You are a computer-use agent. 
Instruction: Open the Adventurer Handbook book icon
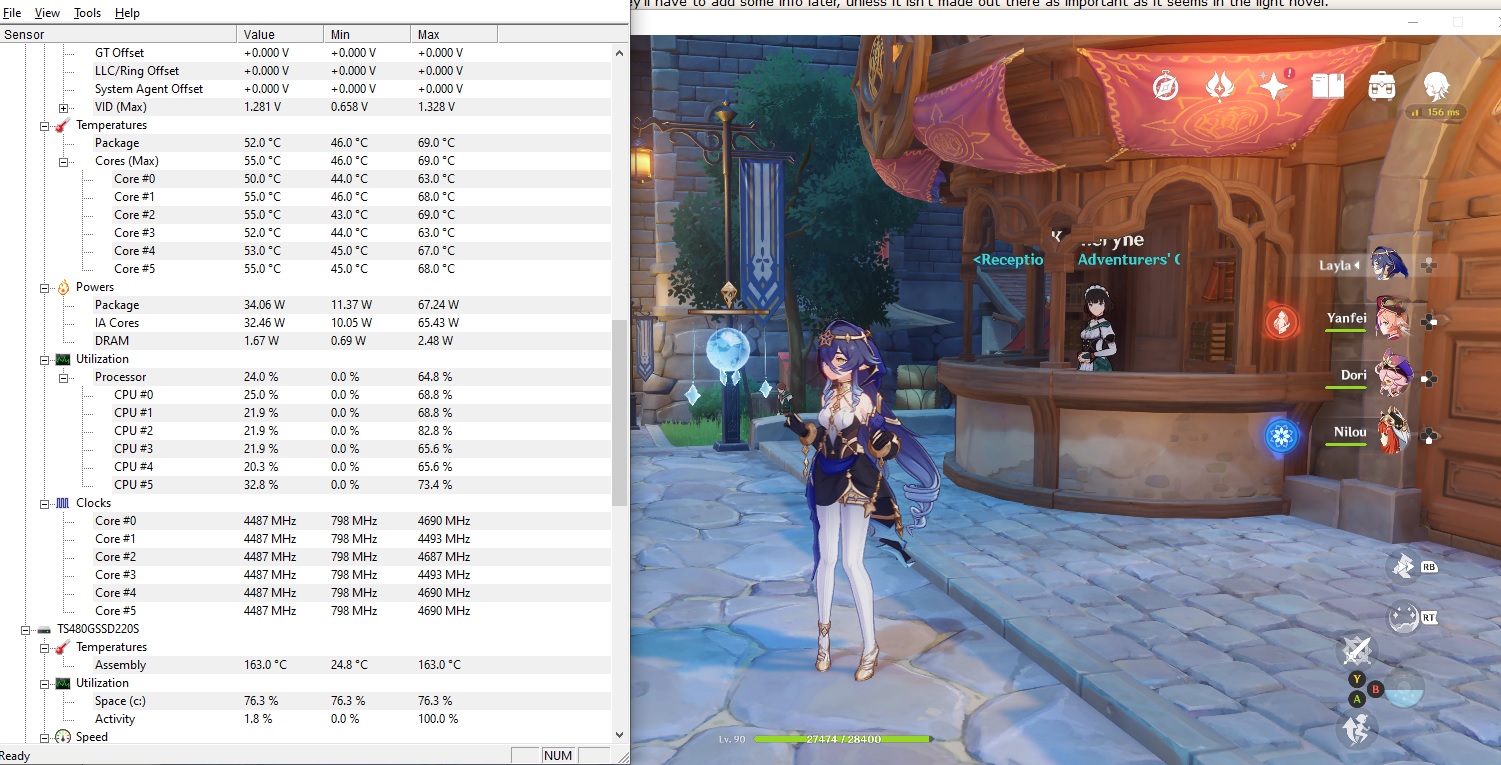(x=1328, y=87)
